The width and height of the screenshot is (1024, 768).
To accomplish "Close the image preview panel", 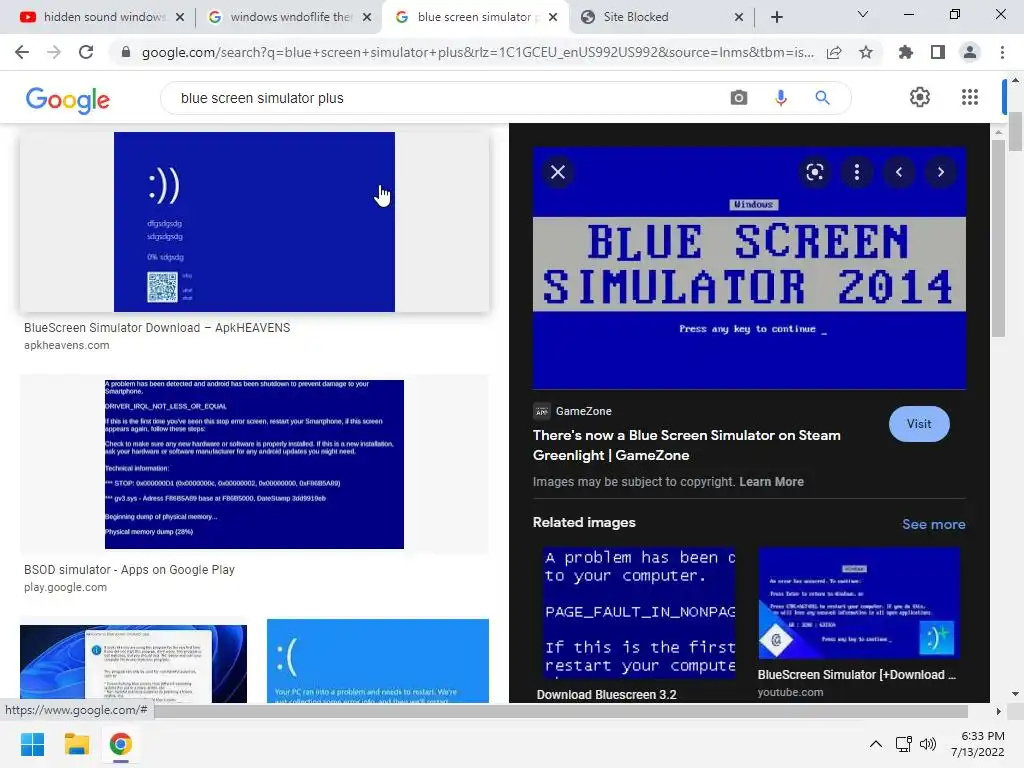I will (x=558, y=172).
